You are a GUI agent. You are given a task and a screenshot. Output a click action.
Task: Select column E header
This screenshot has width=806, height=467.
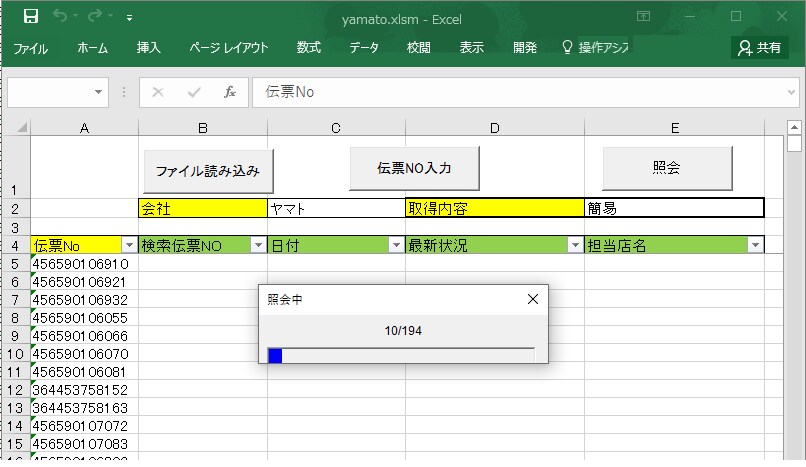pyautogui.click(x=674, y=128)
